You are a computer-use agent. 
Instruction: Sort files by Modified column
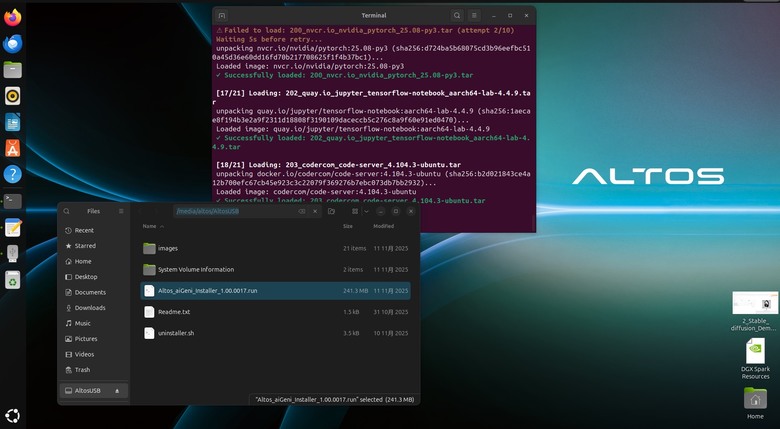[384, 226]
